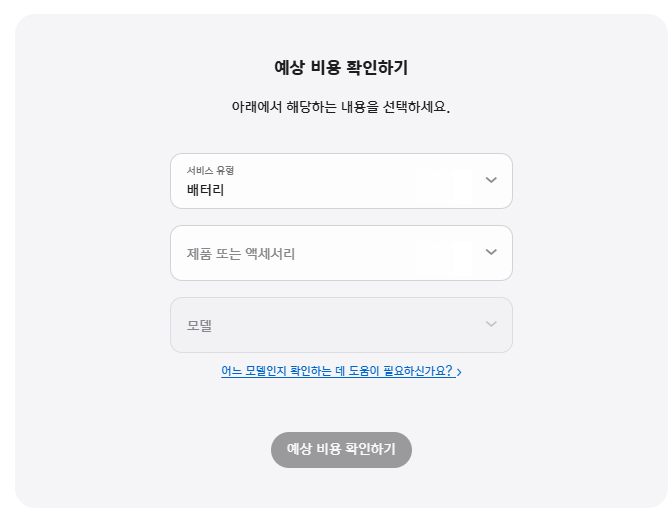Click the bold 예상 비용 확인하기 heading
The image size is (672, 514).
click(x=341, y=68)
